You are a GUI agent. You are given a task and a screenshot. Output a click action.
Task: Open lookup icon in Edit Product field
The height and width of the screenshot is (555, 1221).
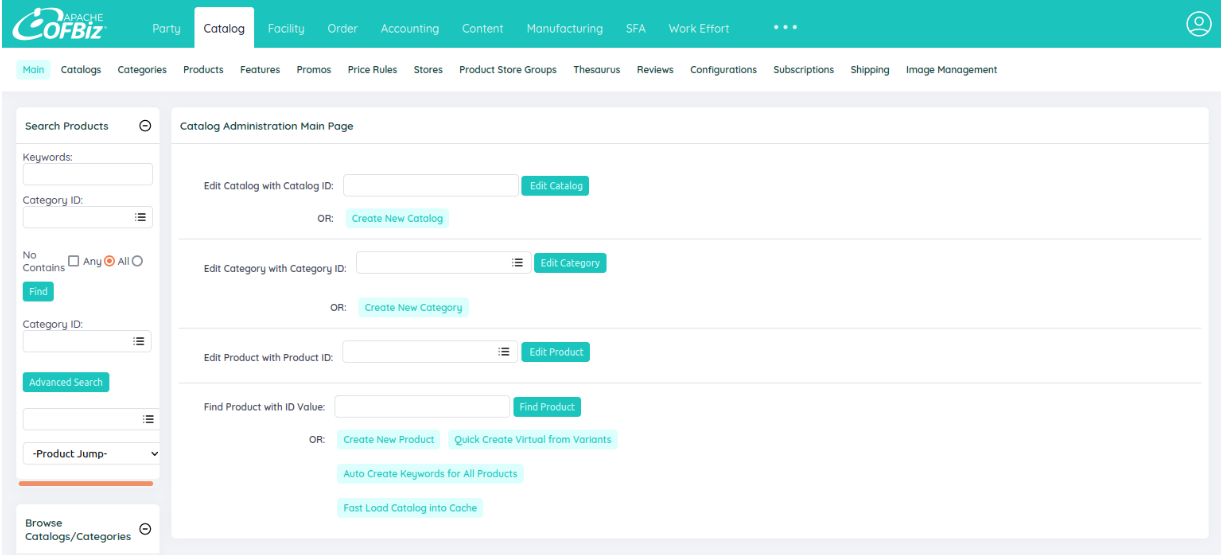(504, 352)
